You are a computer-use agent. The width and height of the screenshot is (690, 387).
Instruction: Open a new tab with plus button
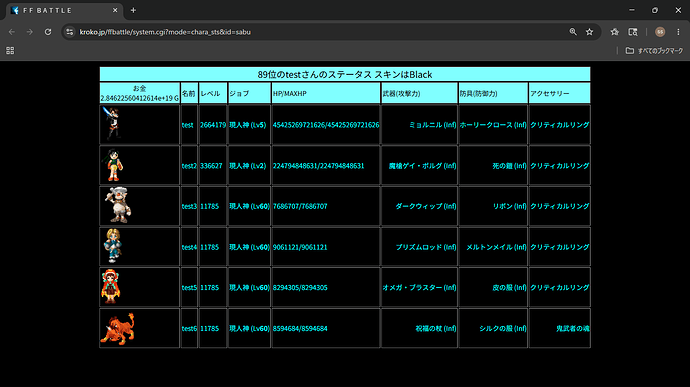(133, 10)
